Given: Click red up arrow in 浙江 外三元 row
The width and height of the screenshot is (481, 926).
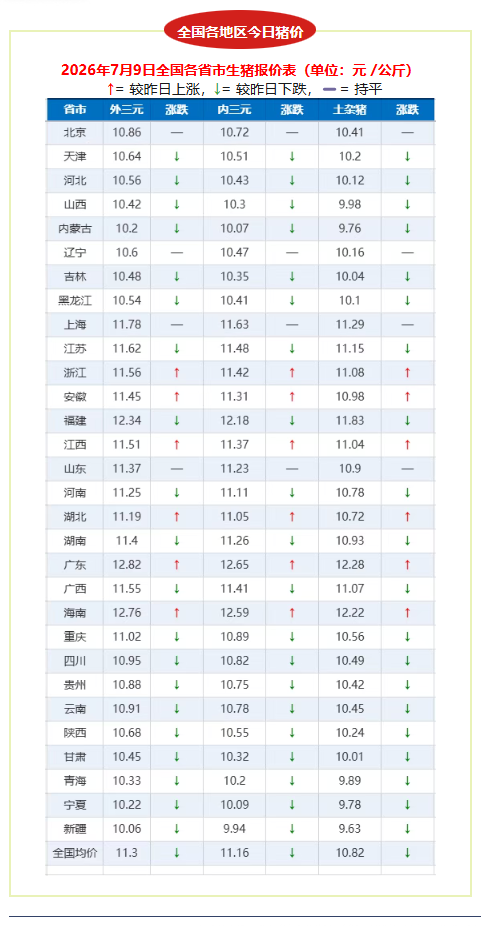Looking at the screenshot, I should [x=177, y=373].
